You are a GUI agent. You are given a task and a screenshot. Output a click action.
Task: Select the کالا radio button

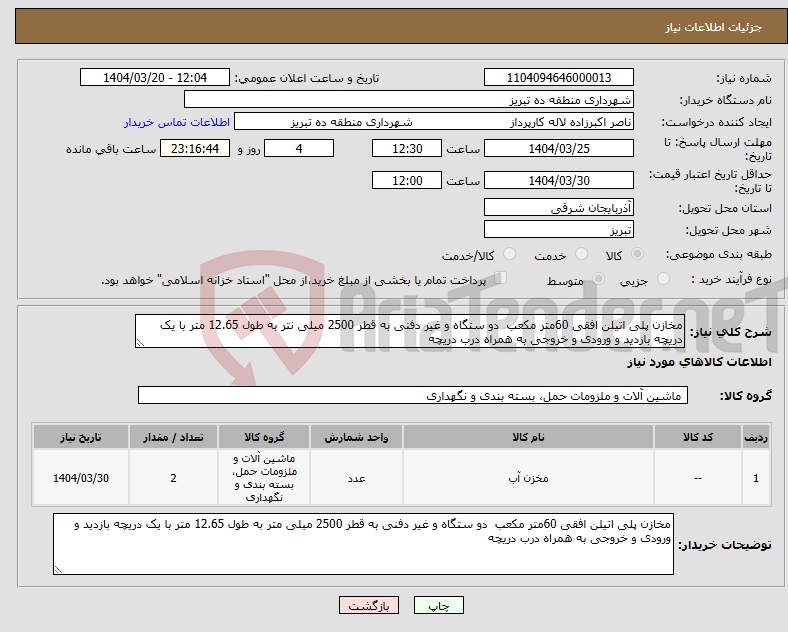click(637, 254)
